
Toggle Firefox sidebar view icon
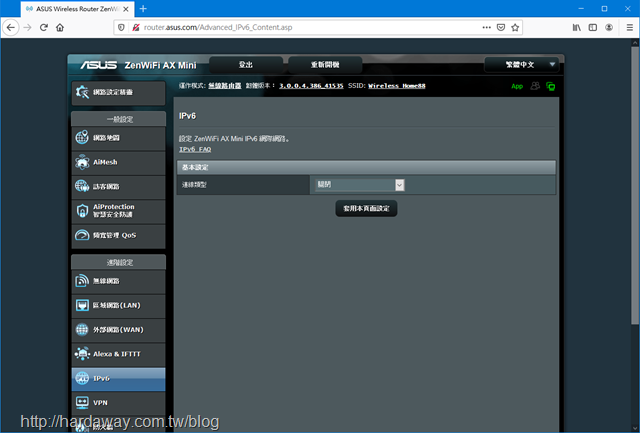(x=593, y=27)
